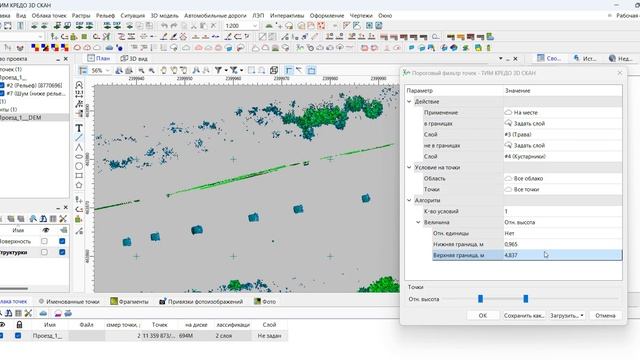Click the 'Верхняя граница' value field 4,837
Screen dimensions: 640x360
pyautogui.click(x=562, y=255)
